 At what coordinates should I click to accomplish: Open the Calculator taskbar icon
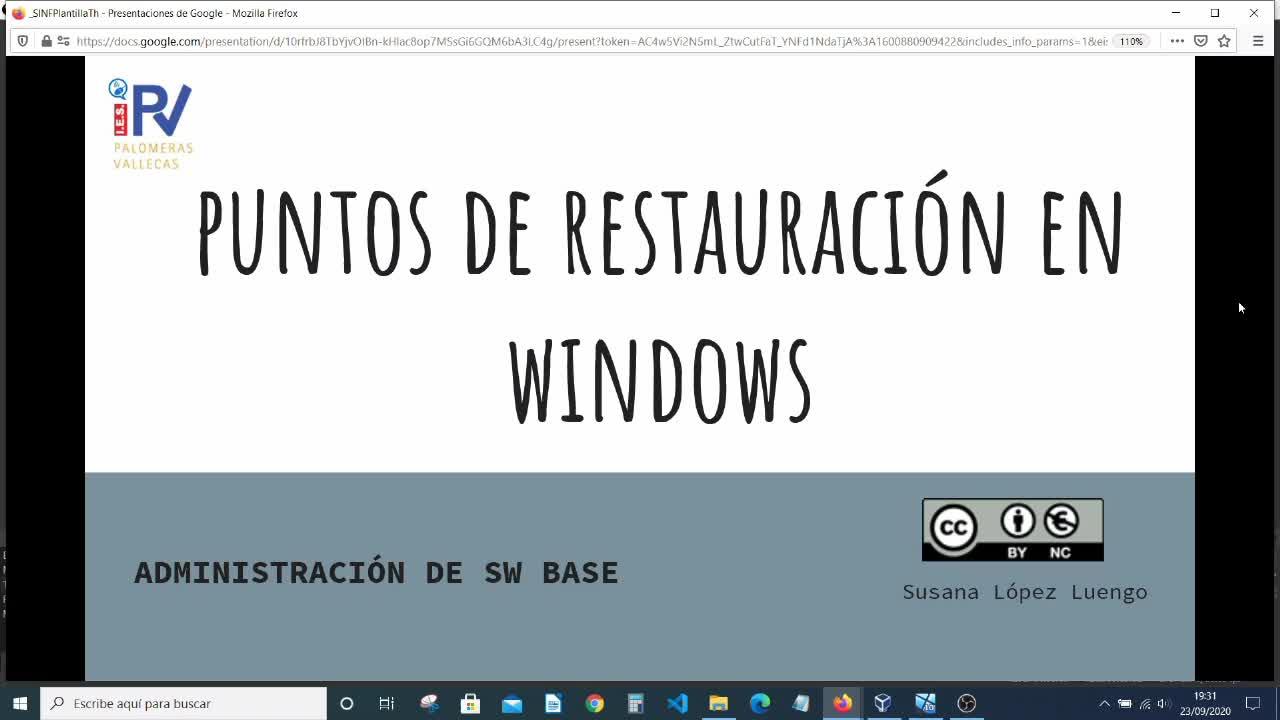tap(635, 703)
